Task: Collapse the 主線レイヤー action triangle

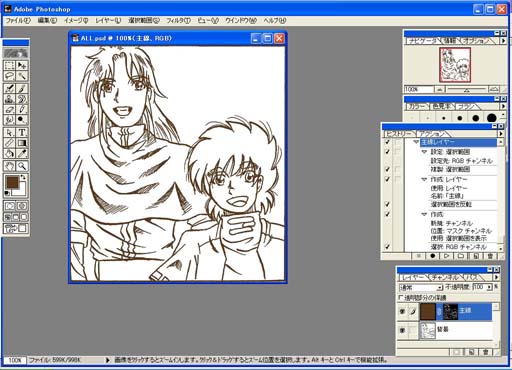Action: [416, 142]
